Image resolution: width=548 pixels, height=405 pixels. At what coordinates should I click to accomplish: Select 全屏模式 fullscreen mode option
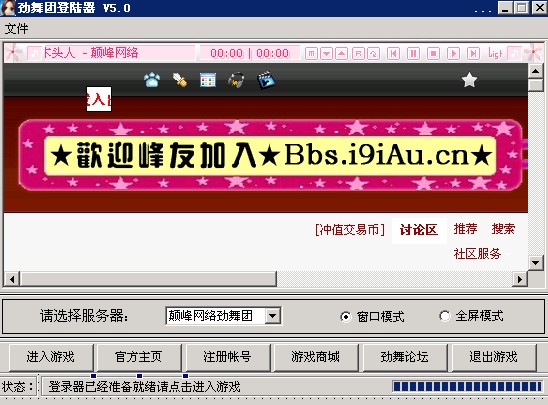pos(471,316)
